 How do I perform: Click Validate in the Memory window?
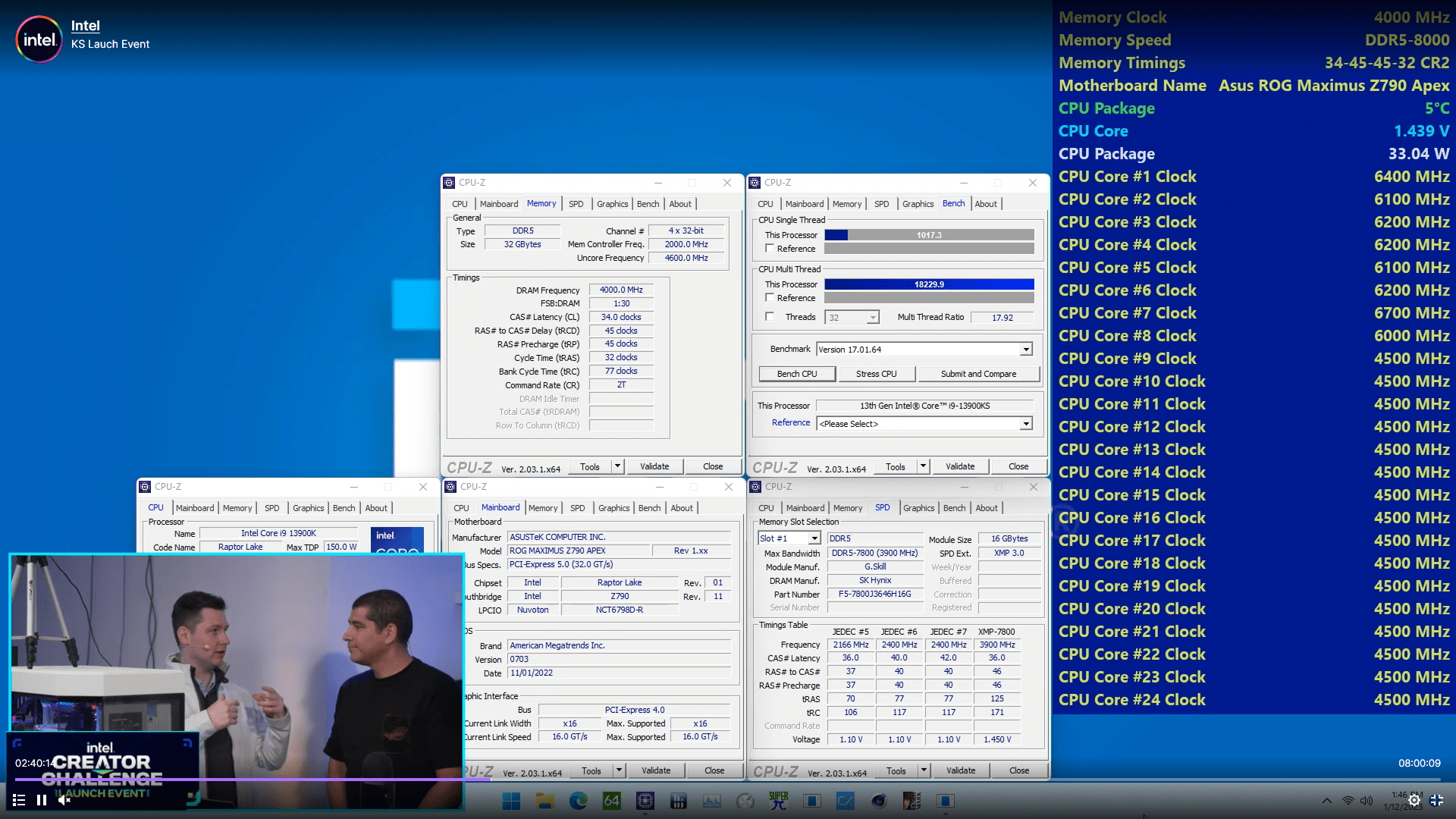tap(654, 466)
